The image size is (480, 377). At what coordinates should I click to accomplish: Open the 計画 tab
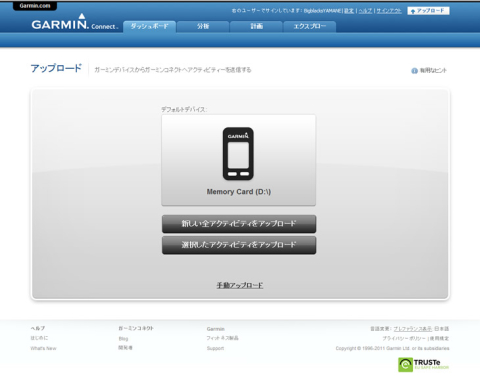(x=256, y=26)
